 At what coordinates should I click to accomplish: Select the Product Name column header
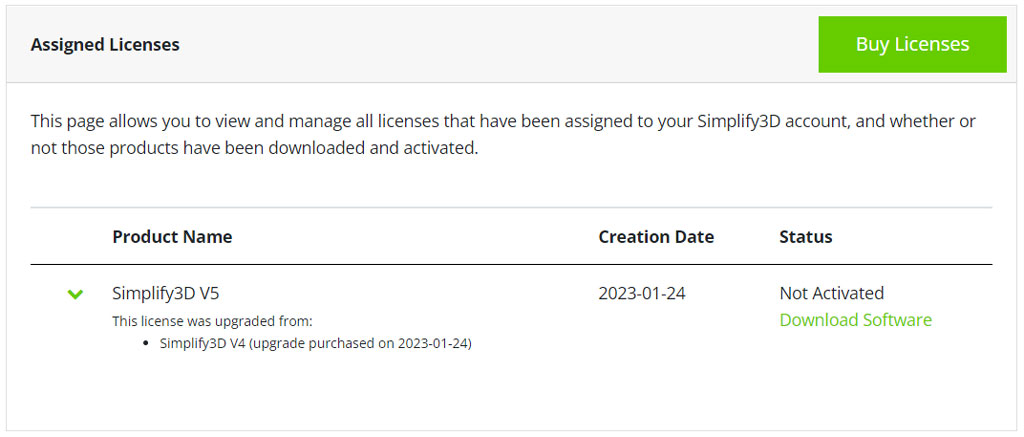coord(172,237)
